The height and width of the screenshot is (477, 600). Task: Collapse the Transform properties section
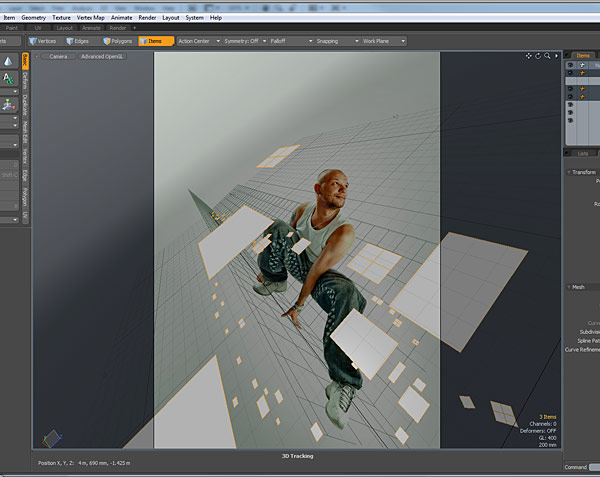pyautogui.click(x=583, y=172)
